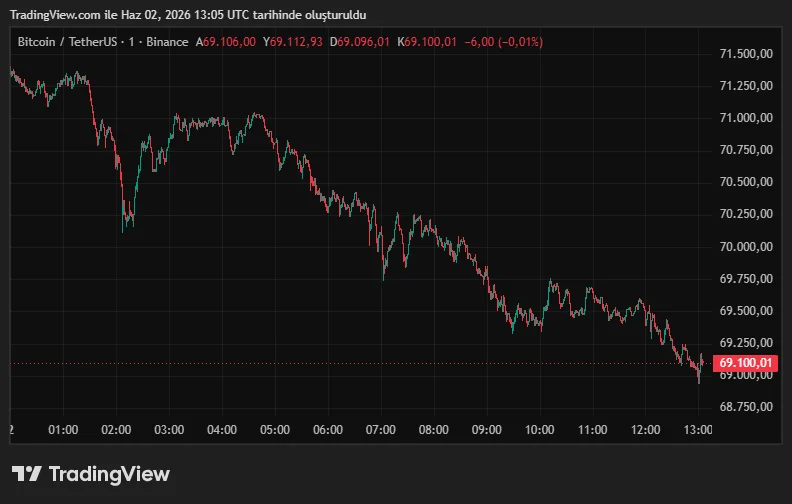This screenshot has height=504, width=792.
Task: Click the −6,00 (−0,01%) change text
Action: pos(504,42)
